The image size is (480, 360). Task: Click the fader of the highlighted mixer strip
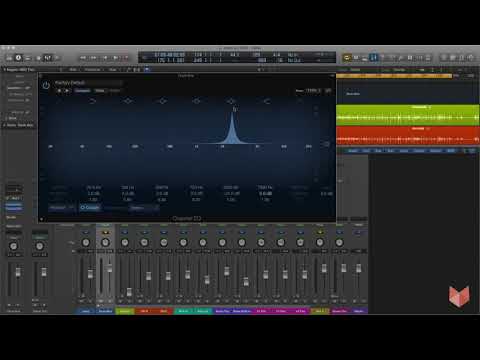coord(110,268)
